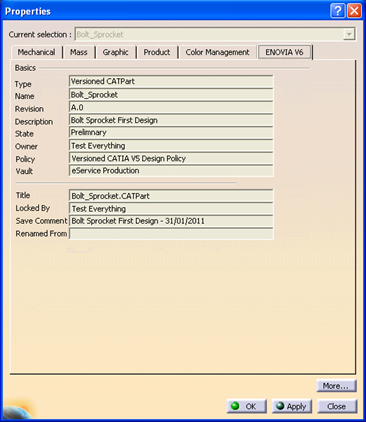Click the Renamed From label text
This screenshot has height=422, width=366.
pos(41,234)
